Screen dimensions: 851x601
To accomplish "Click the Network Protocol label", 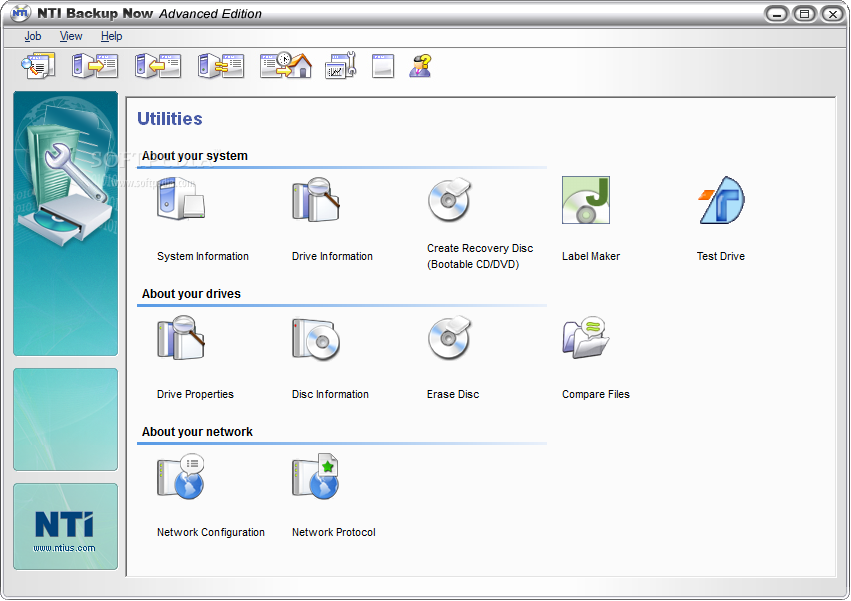I will click(334, 533).
